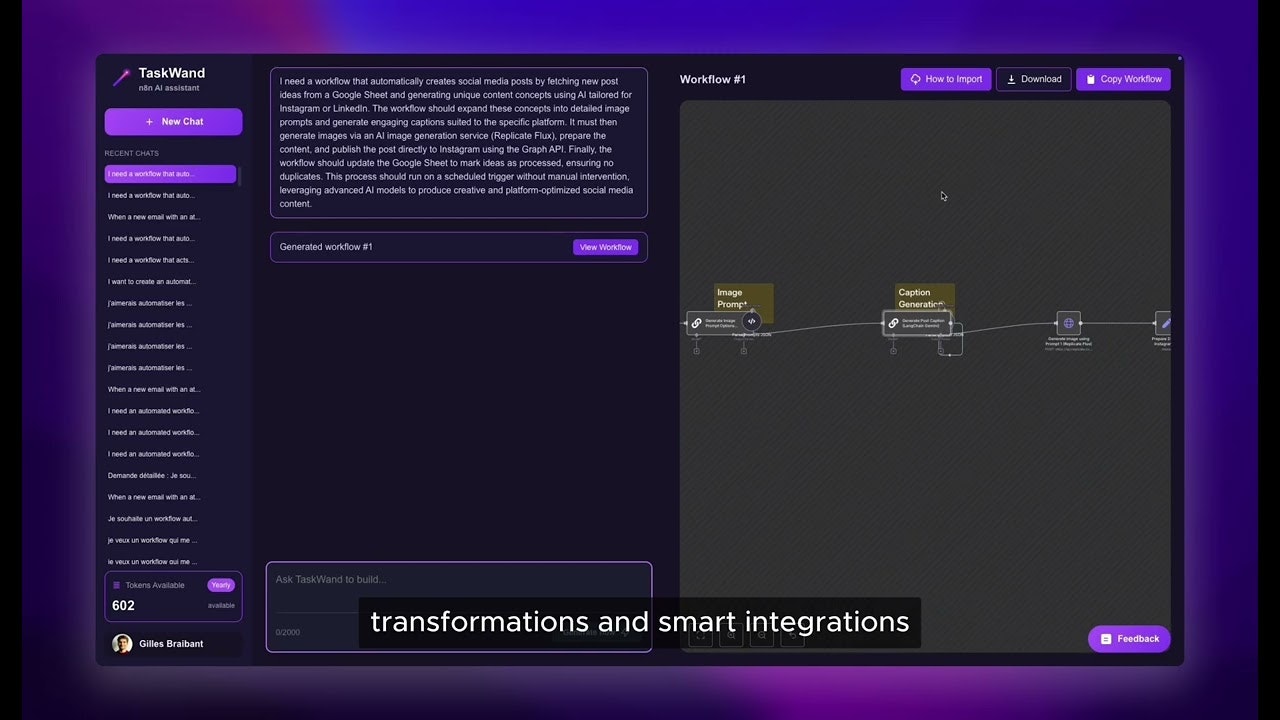The width and height of the screenshot is (1280, 720).
Task: Click the Tokens Available list icon
Action: (x=116, y=585)
